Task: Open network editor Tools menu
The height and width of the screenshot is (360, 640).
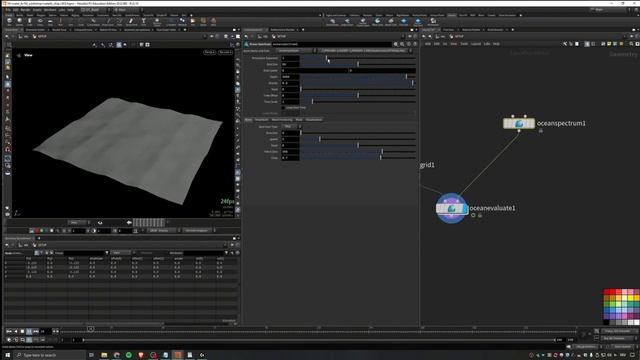Action: click(464, 44)
